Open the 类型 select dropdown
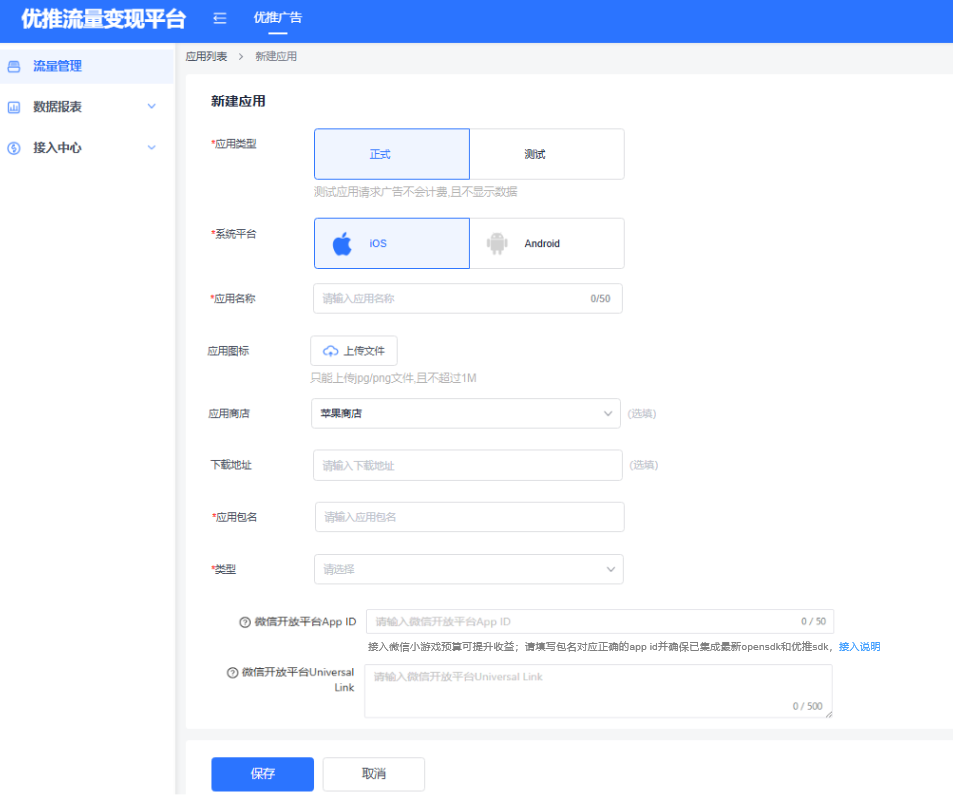Image resolution: width=953 pixels, height=796 pixels. (x=468, y=569)
